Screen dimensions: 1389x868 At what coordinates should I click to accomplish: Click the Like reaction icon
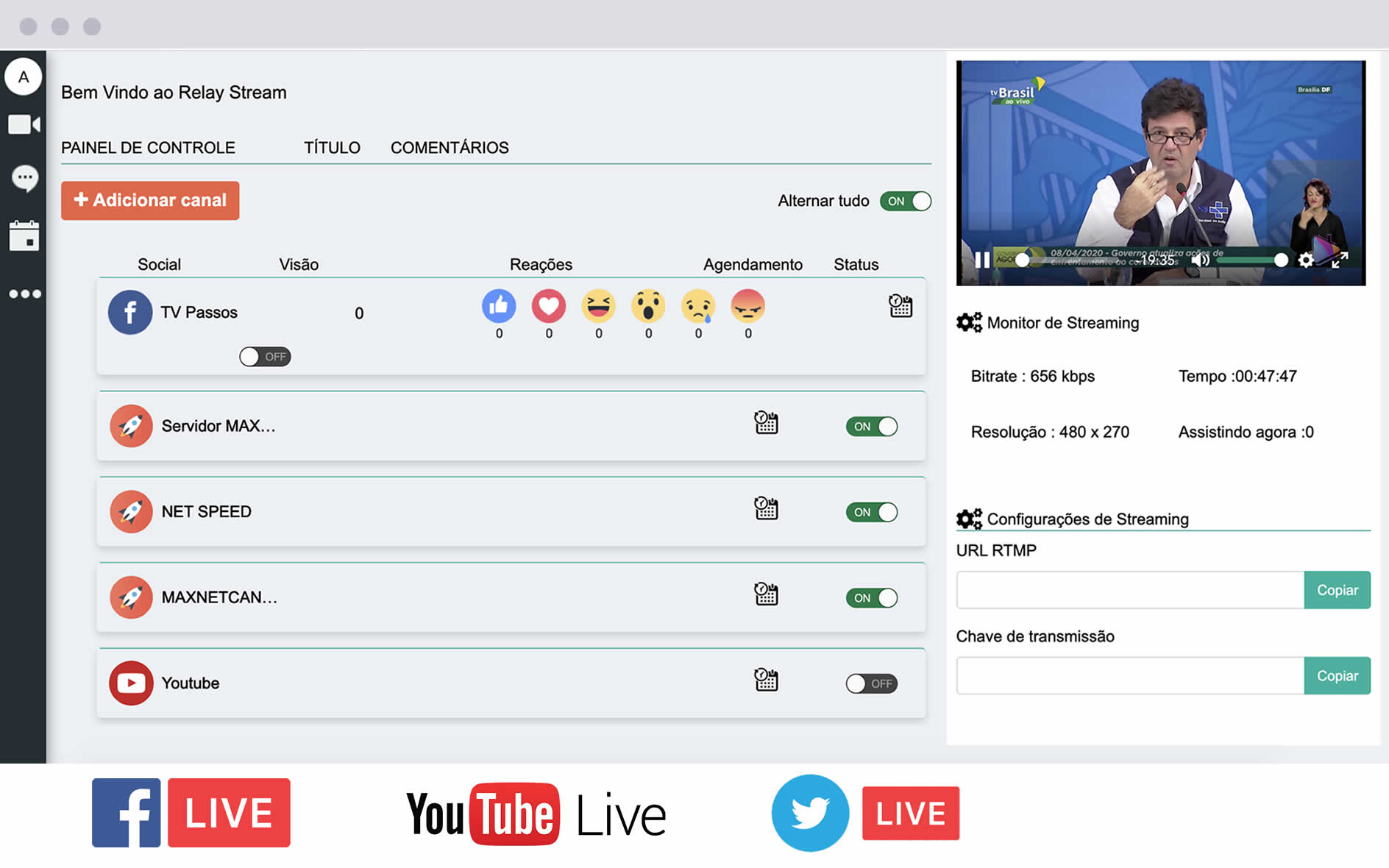(499, 305)
